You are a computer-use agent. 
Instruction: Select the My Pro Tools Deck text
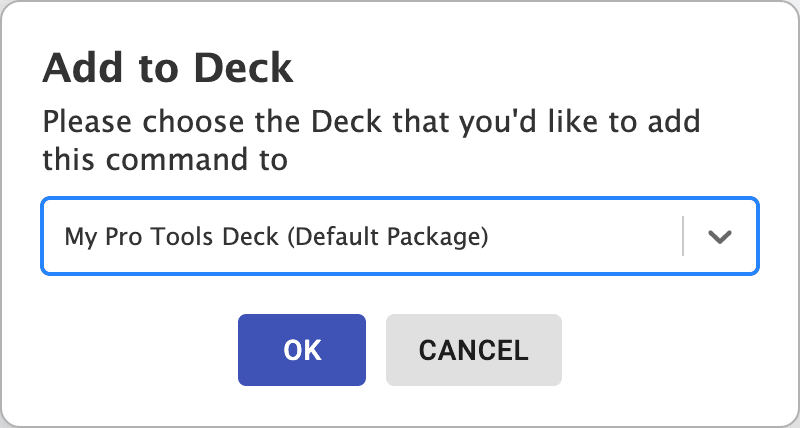[172, 237]
